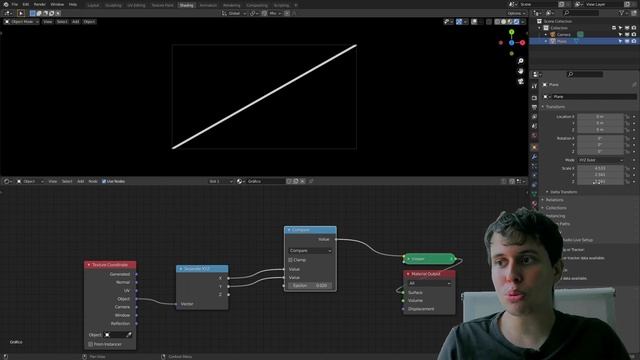
Task: Click the Location X value field
Action: (600, 117)
